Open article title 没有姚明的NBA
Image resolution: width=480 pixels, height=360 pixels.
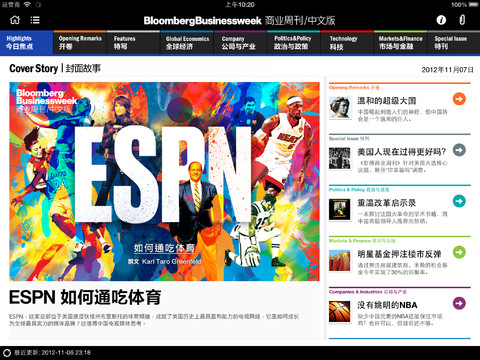[387, 305]
